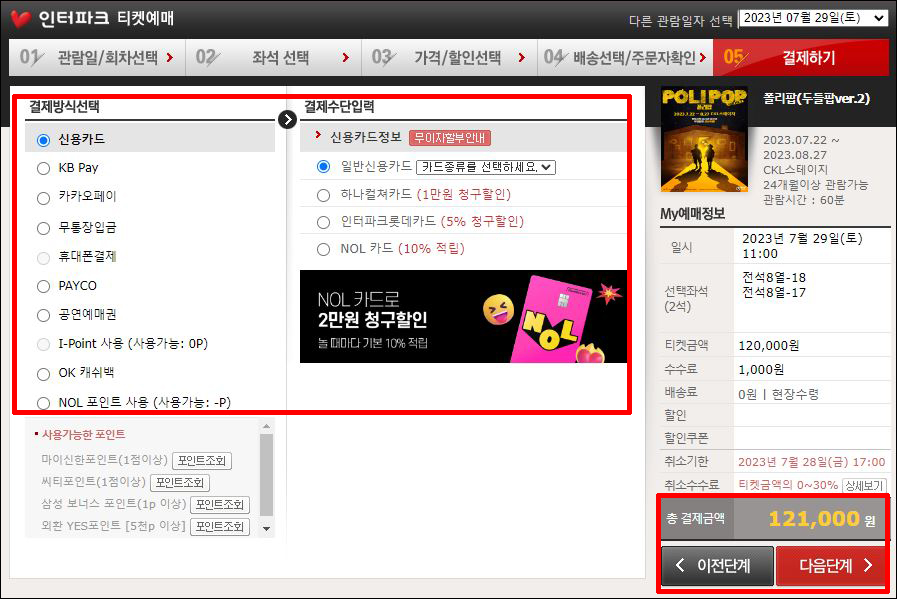Screen dimensions: 897x599
Task: Select OK 캐쉬백 radio option
Action: point(43,374)
